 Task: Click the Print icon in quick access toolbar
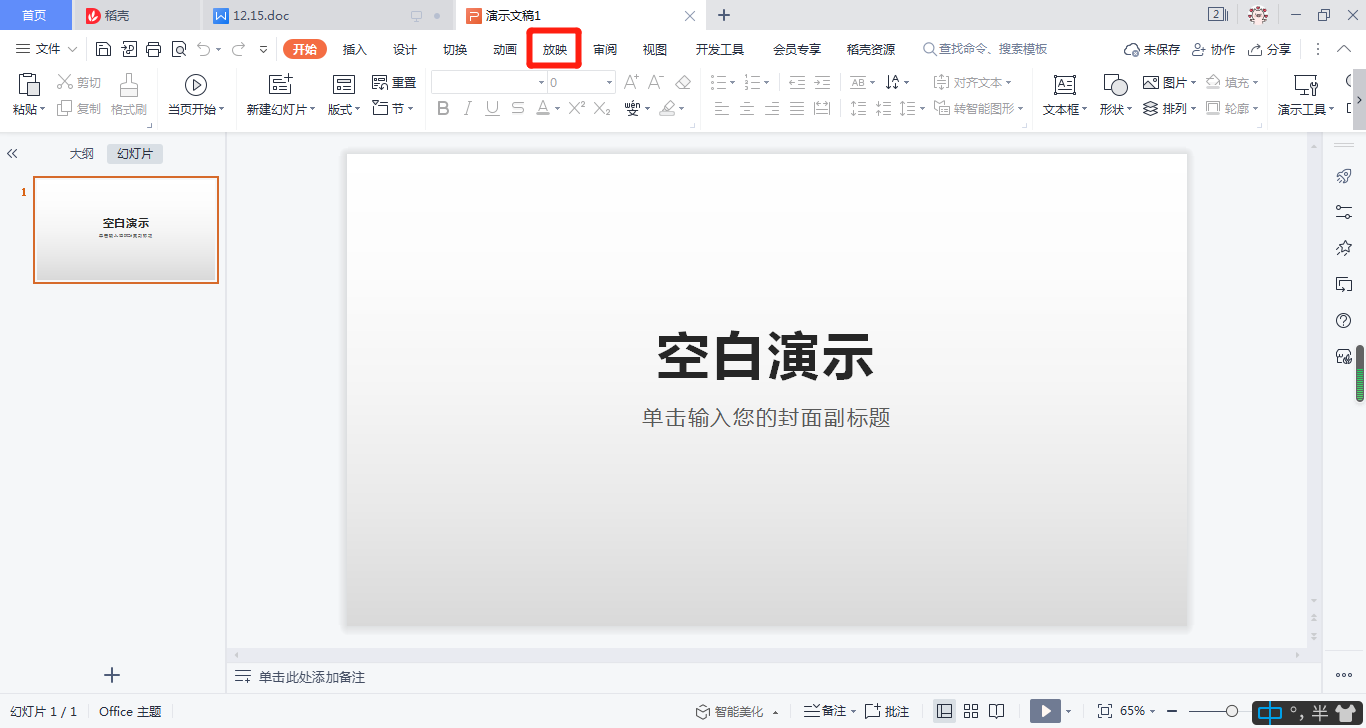pos(153,49)
